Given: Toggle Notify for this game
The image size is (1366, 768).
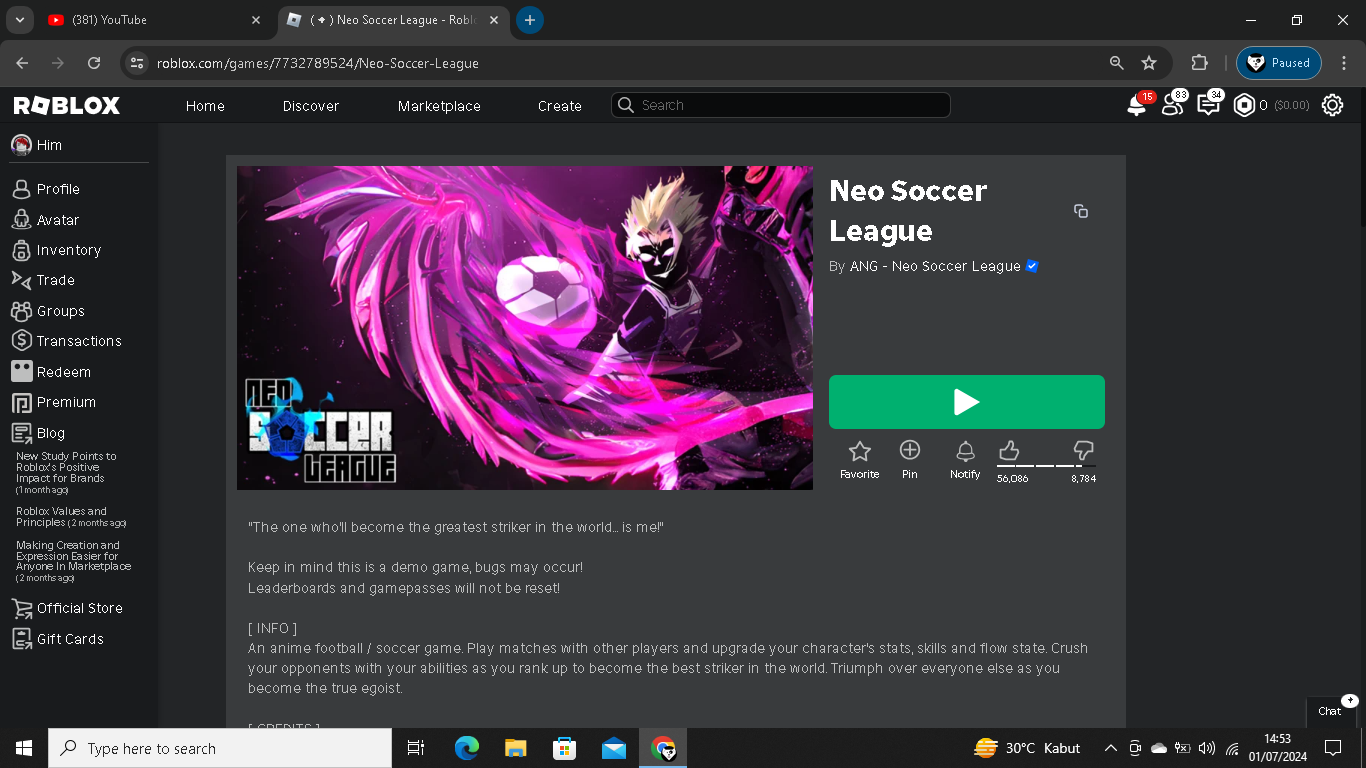Looking at the screenshot, I should (965, 461).
